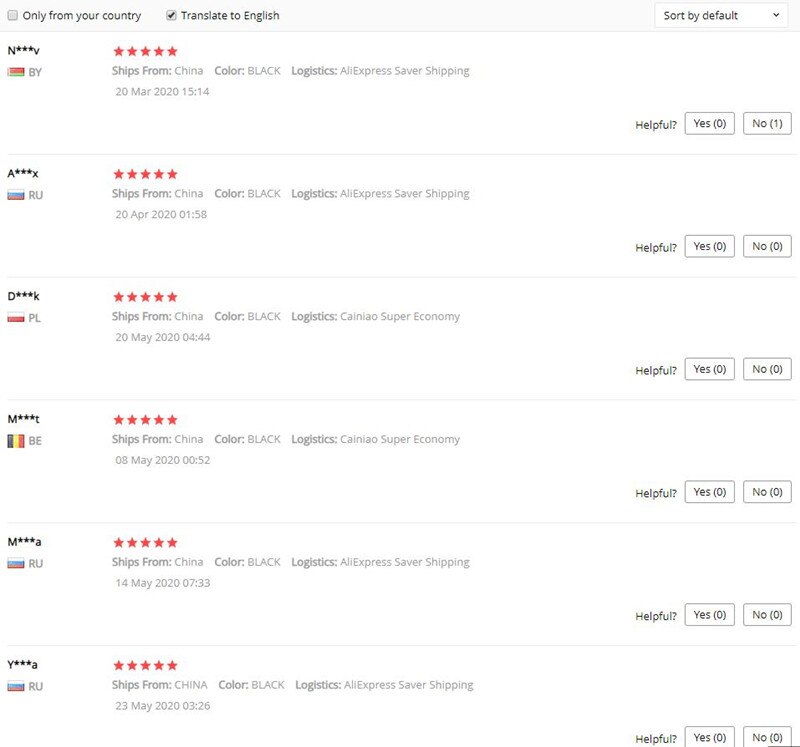The image size is (800, 747).
Task: Uncheck the Translate to English checkbox
Action: coord(171,15)
